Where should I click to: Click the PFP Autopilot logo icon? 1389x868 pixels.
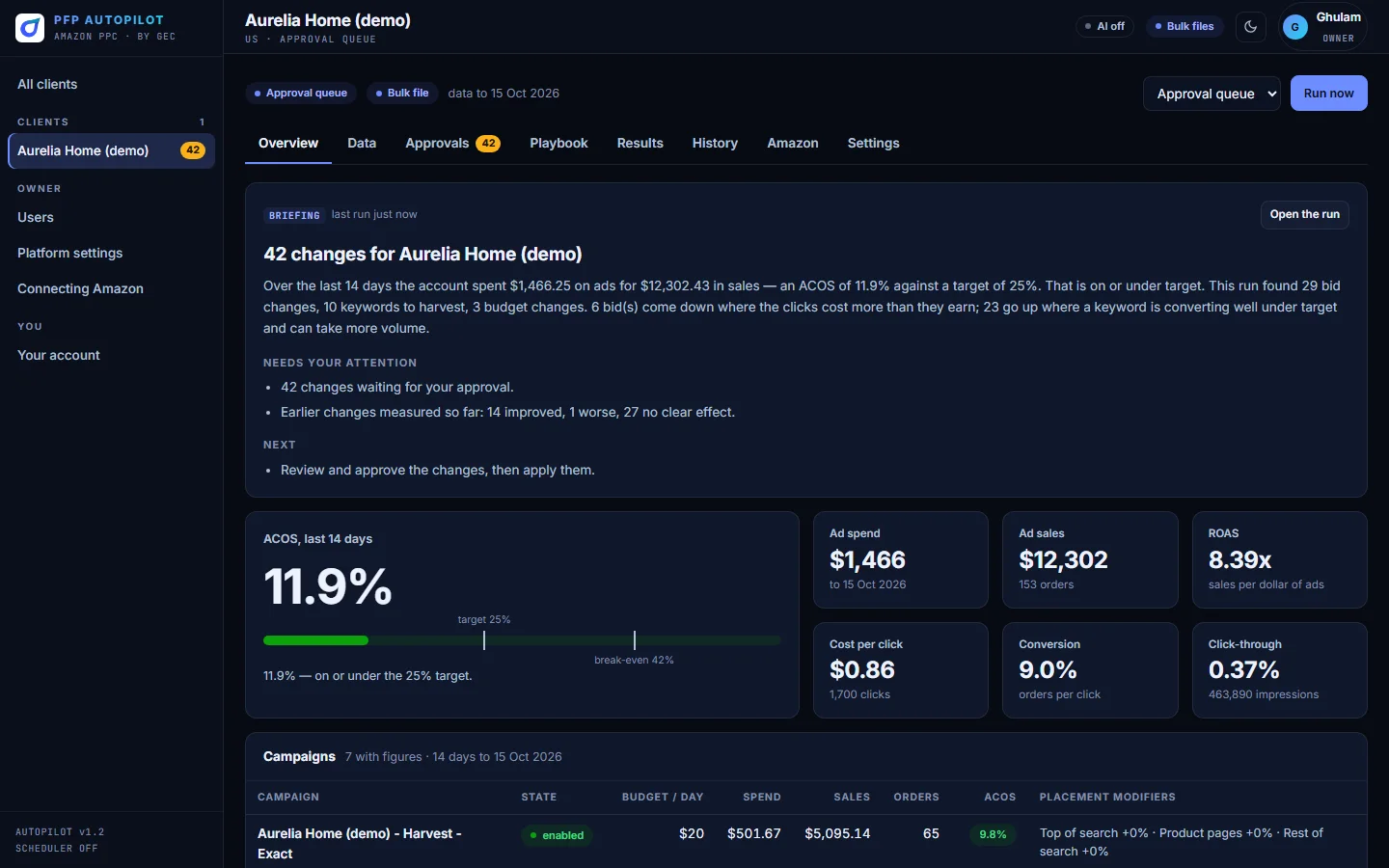click(x=30, y=28)
